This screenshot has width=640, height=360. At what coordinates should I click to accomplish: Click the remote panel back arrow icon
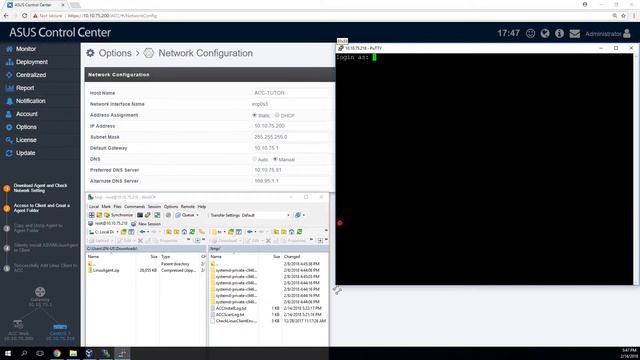[x=249, y=232]
